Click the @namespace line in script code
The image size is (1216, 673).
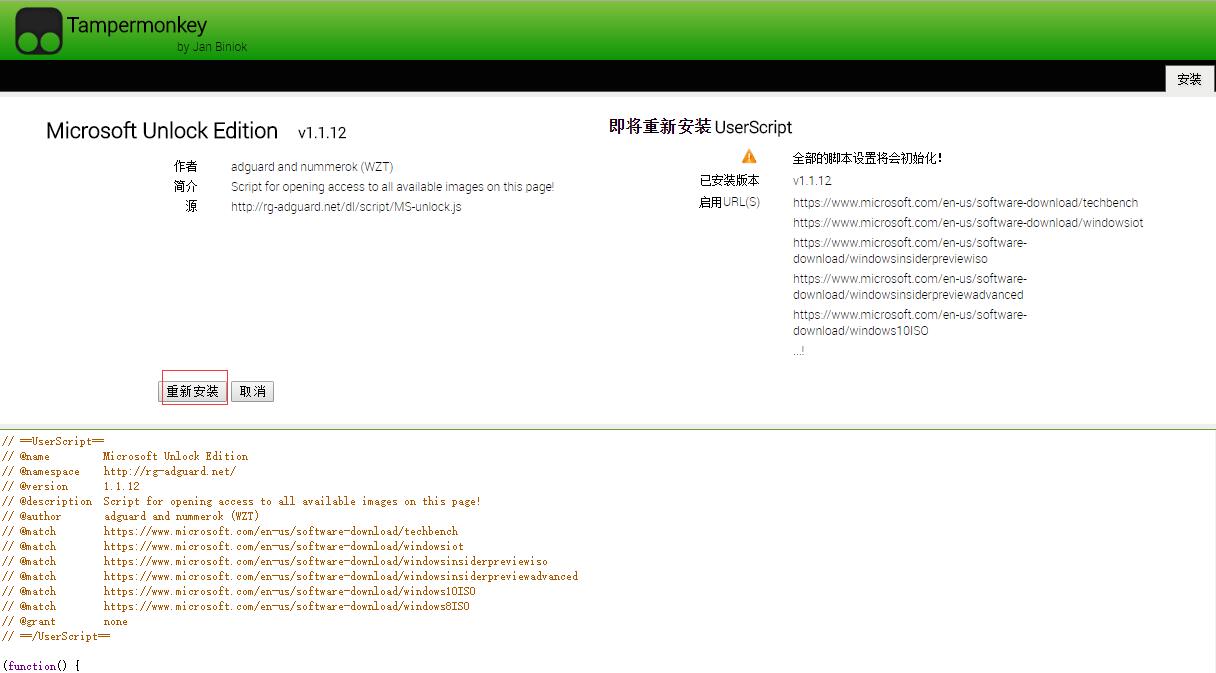tap(119, 471)
